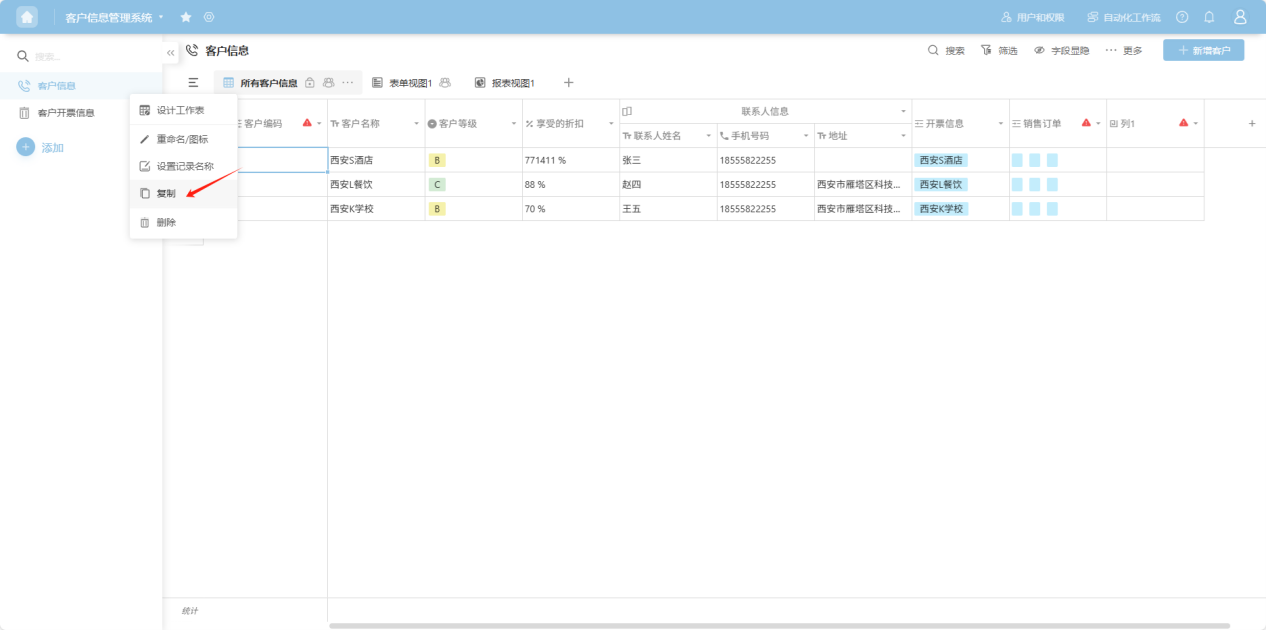Open the notifications bell
The width and height of the screenshot is (1266, 630).
(1209, 17)
